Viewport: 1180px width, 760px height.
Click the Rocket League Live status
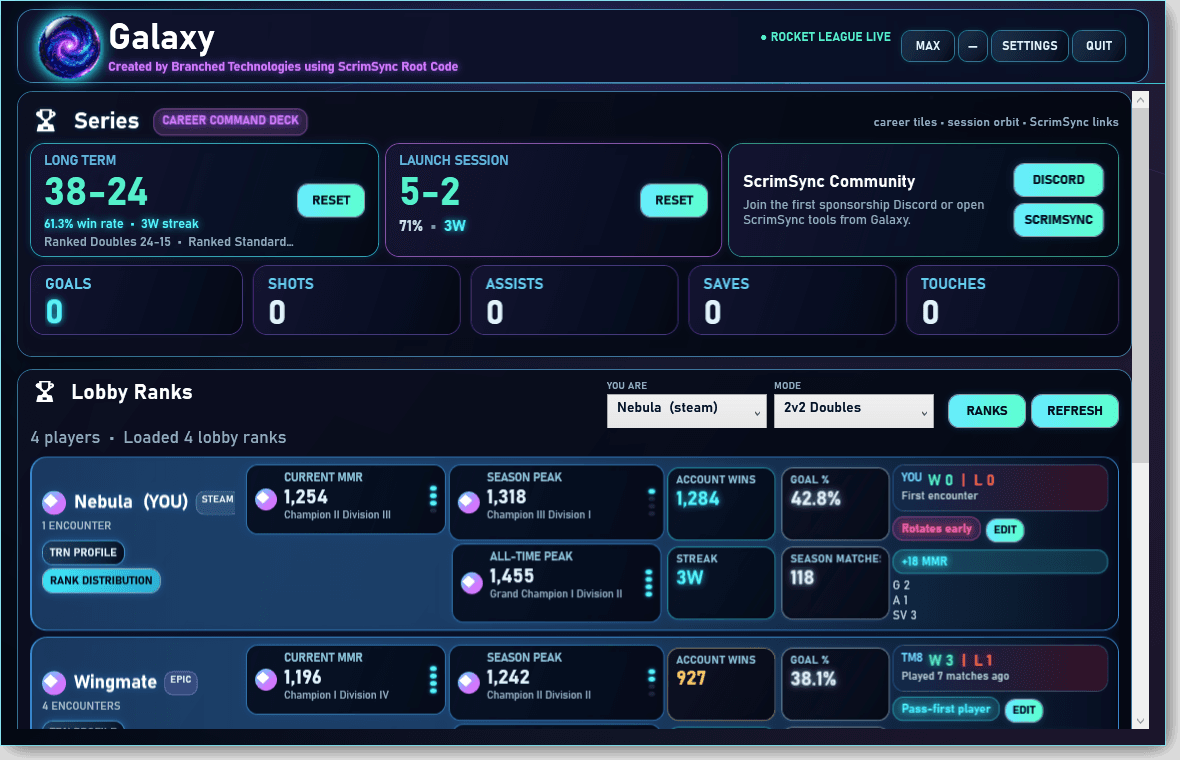pos(826,37)
